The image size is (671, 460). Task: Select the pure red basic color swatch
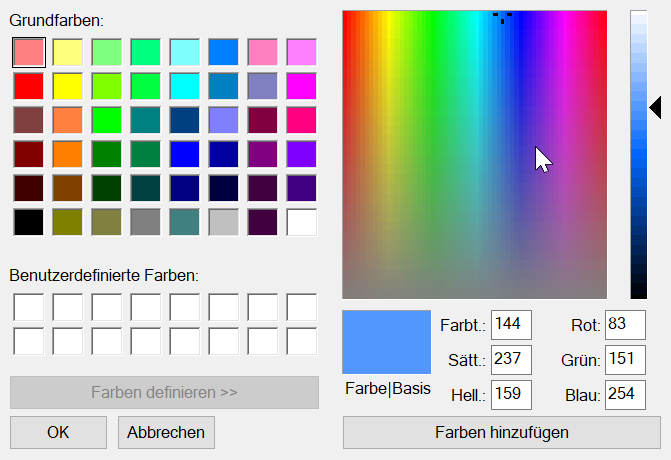[x=29, y=86]
